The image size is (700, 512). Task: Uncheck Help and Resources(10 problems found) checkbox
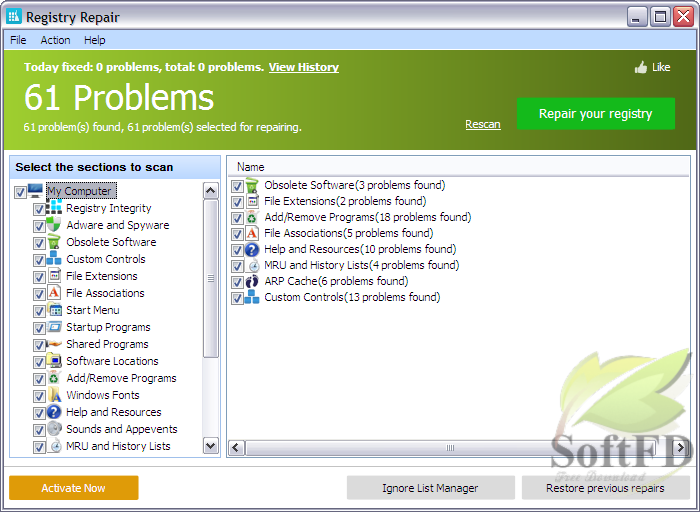tap(237, 250)
